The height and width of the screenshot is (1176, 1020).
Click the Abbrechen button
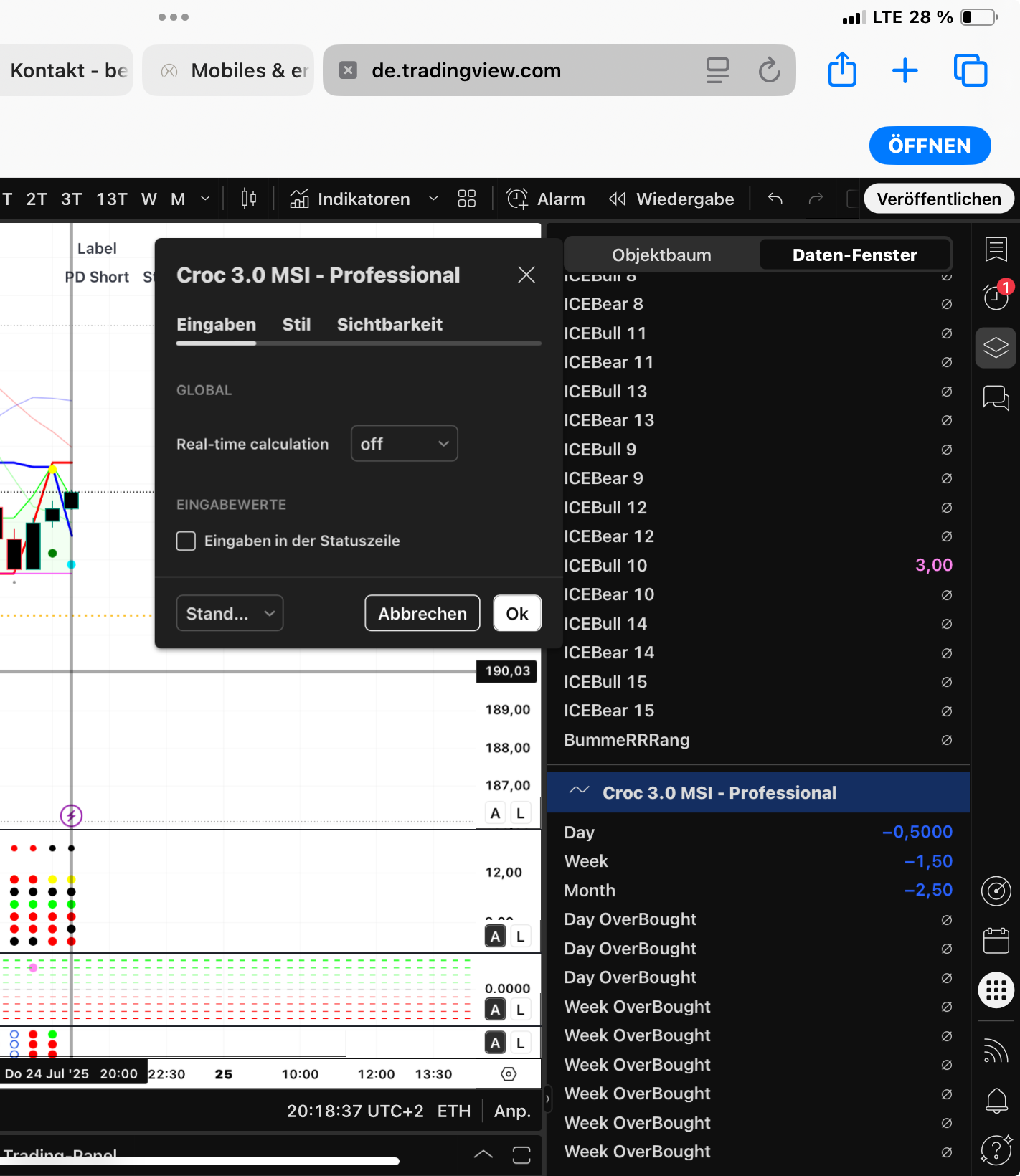[422, 614]
